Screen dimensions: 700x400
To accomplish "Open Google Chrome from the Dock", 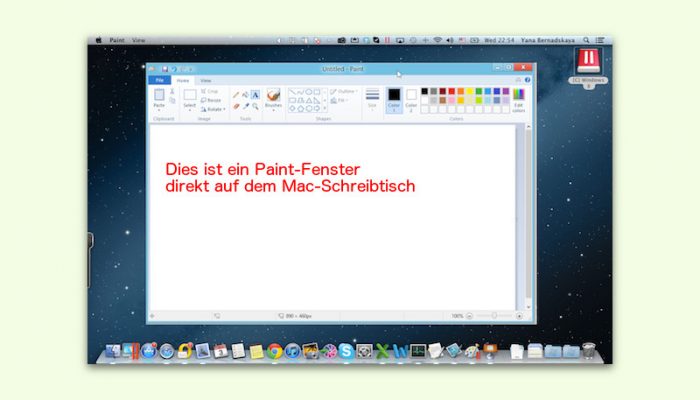I will pyautogui.click(x=275, y=351).
